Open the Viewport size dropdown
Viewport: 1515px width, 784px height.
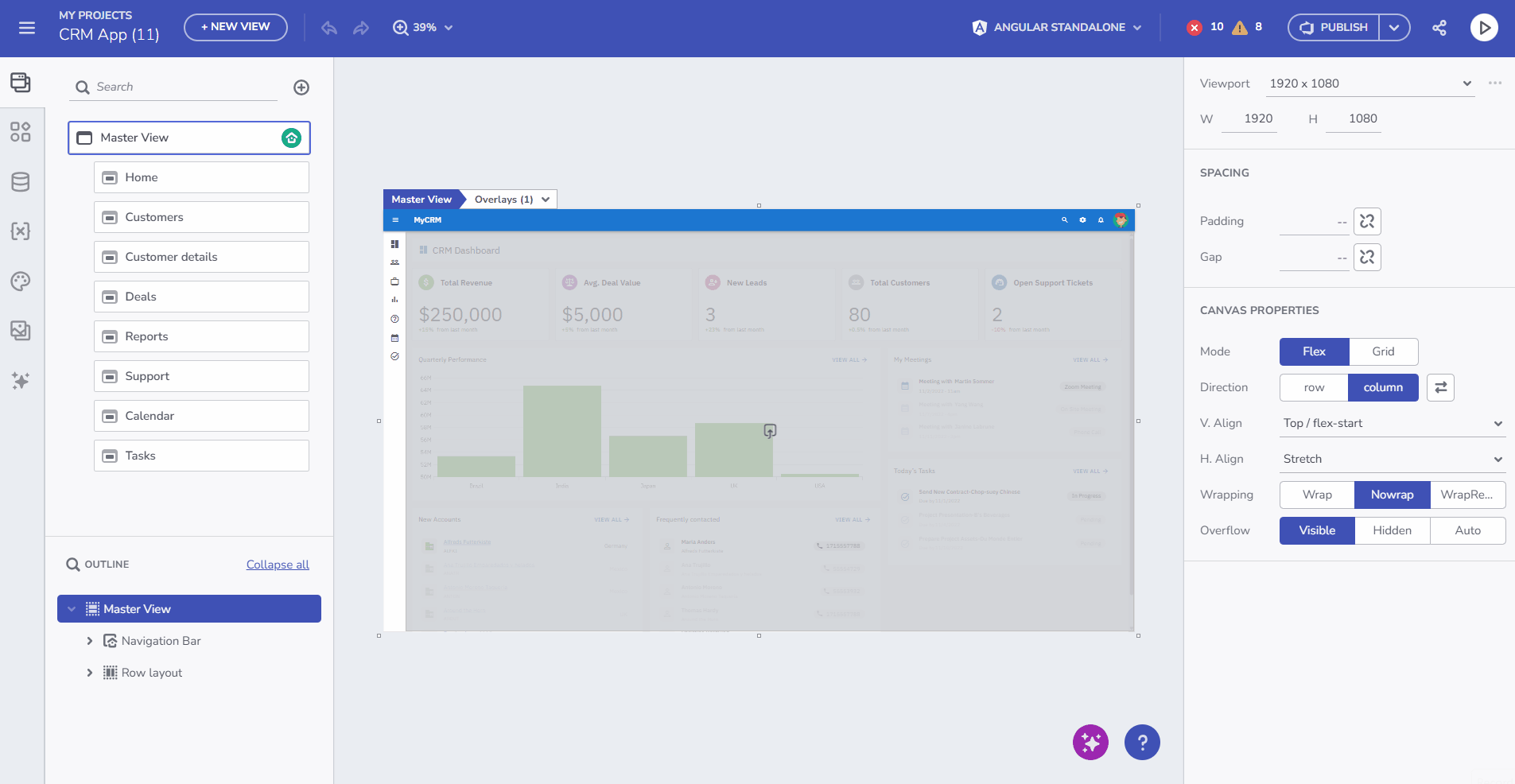tap(1466, 83)
